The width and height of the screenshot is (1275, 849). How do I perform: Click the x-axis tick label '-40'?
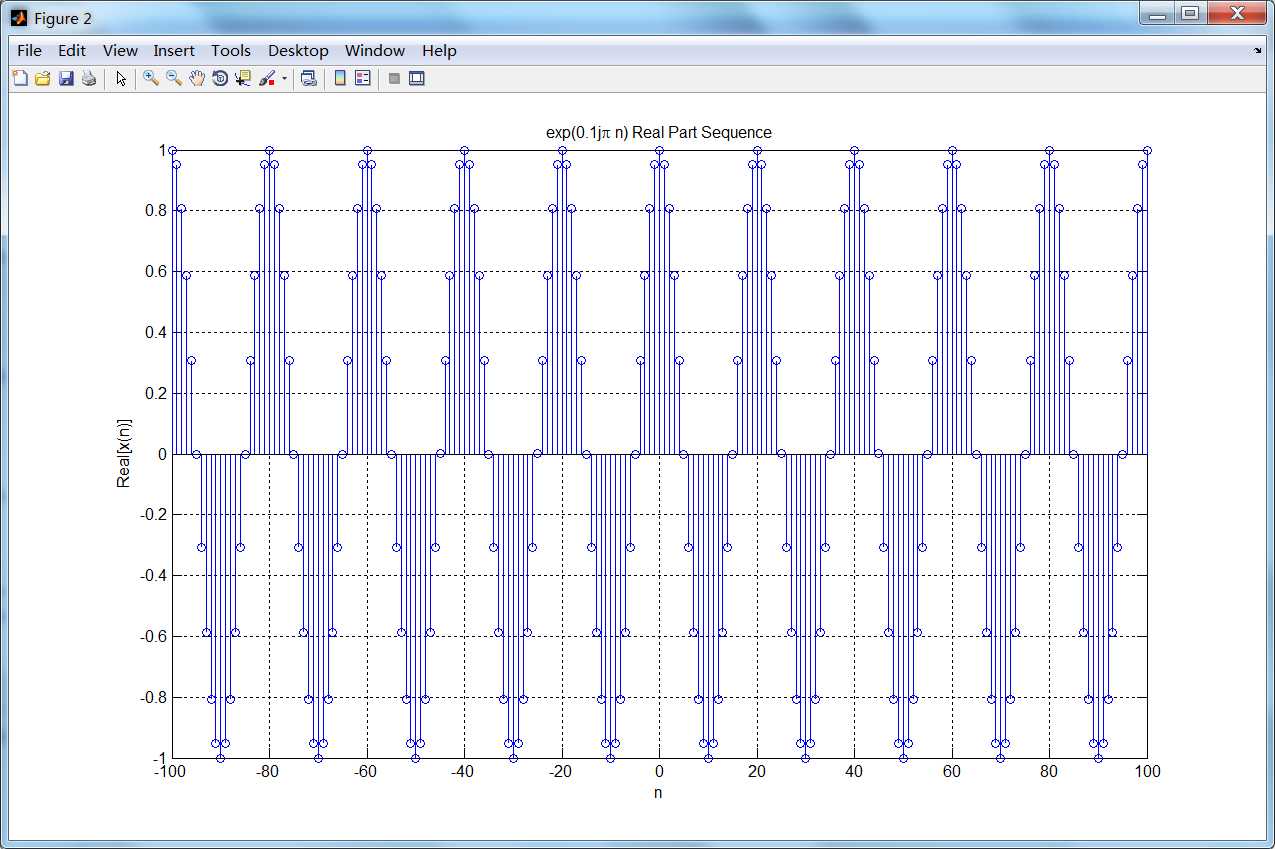point(462,772)
